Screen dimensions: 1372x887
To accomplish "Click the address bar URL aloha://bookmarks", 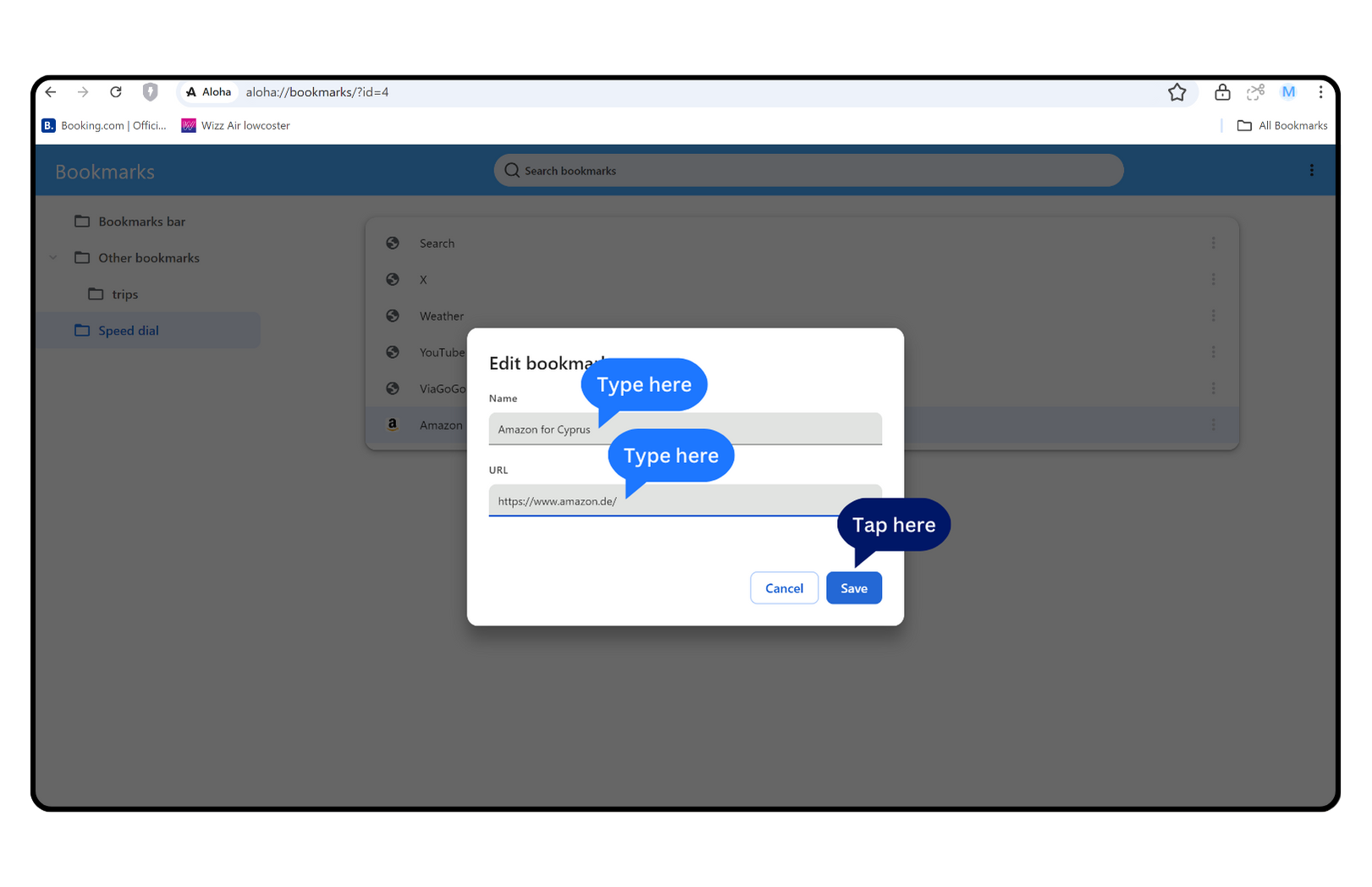I will click(x=317, y=92).
